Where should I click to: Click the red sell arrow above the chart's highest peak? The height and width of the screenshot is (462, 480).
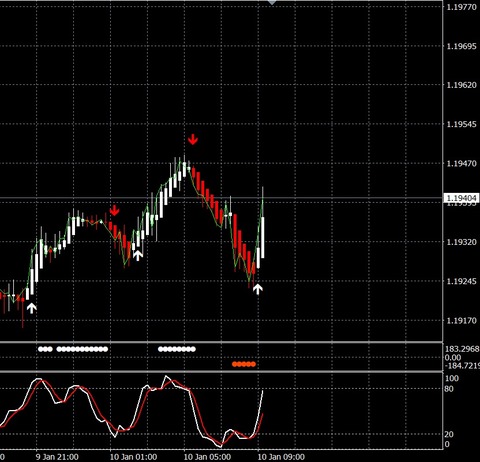193,139
